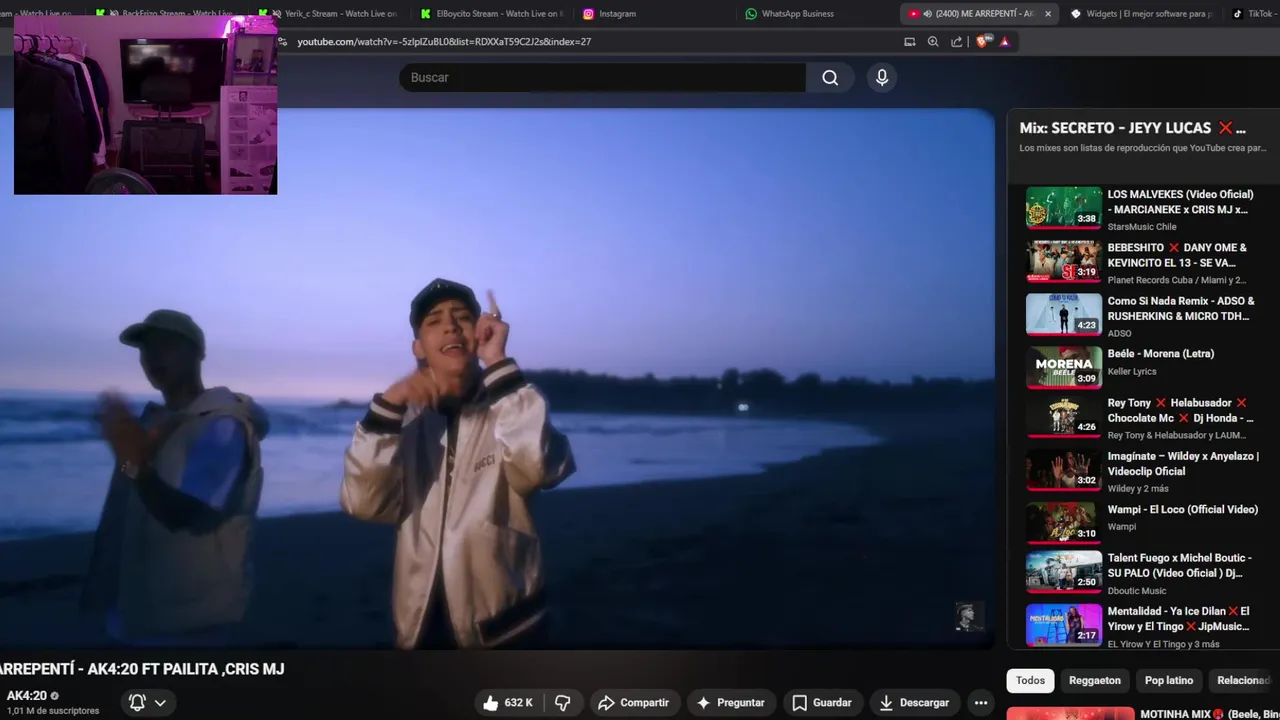Click the search magnifier button
This screenshot has width=1280, height=720.
click(830, 77)
